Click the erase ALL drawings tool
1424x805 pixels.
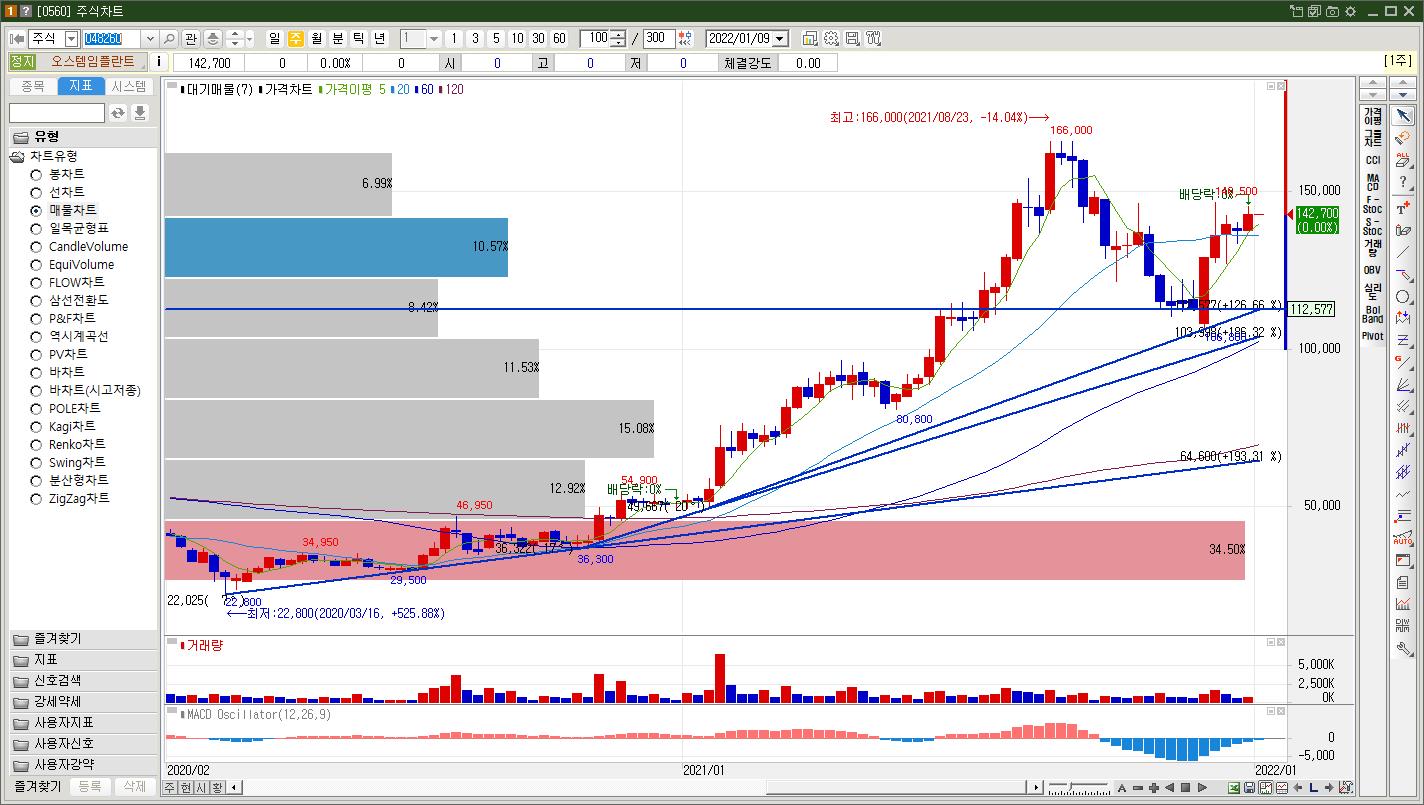click(1403, 159)
